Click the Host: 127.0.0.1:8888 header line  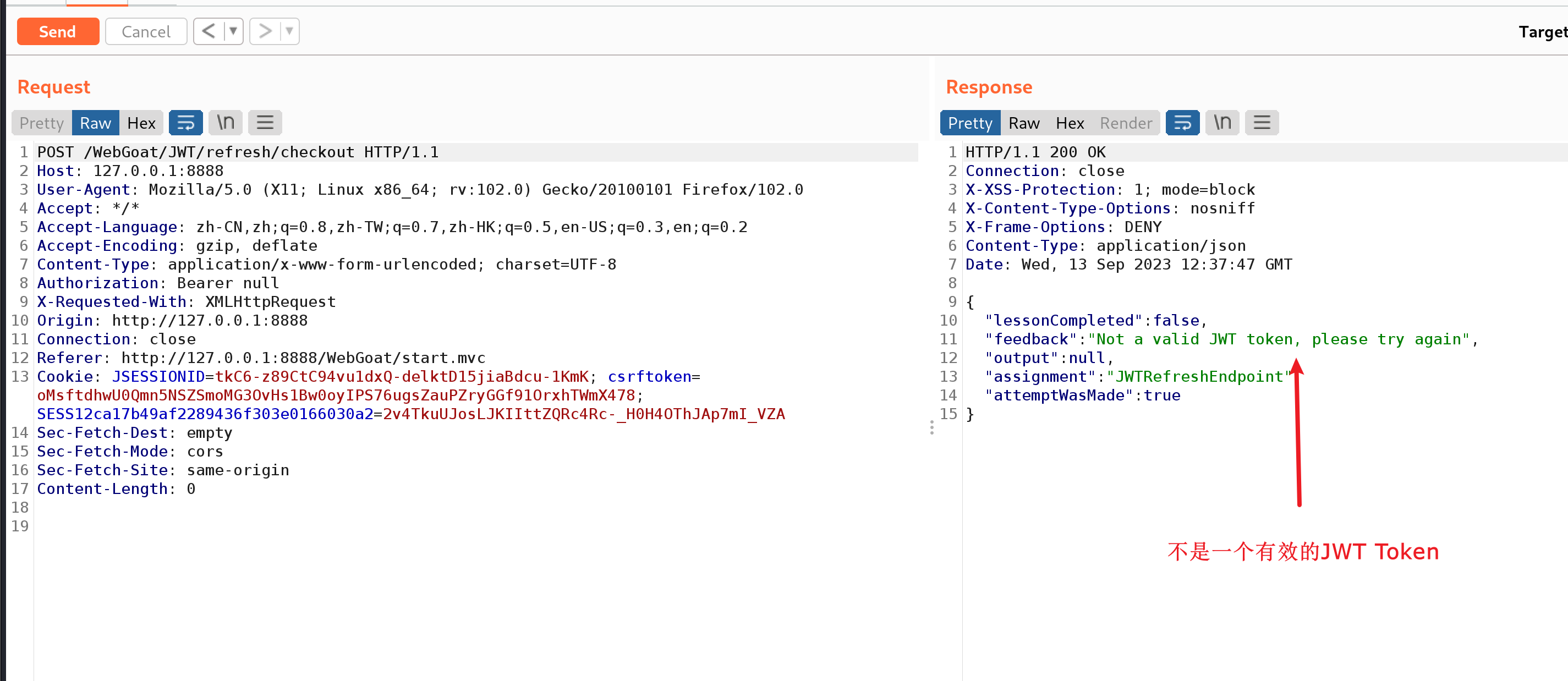(130, 171)
